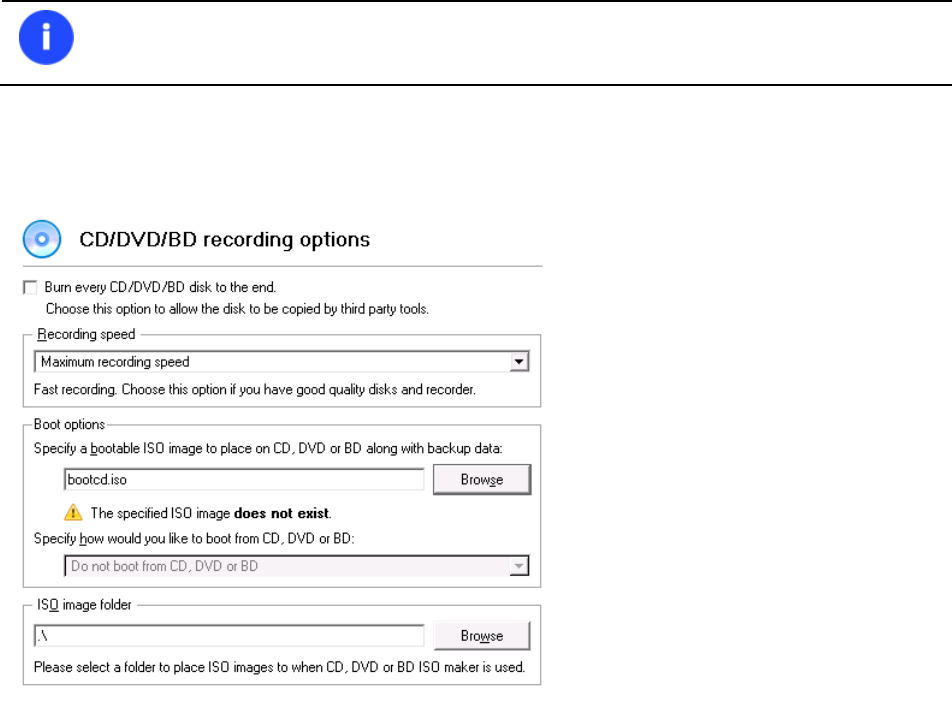The height and width of the screenshot is (701, 952).
Task: Click the CD/DVD/BD disc icon
Action: click(x=42, y=239)
